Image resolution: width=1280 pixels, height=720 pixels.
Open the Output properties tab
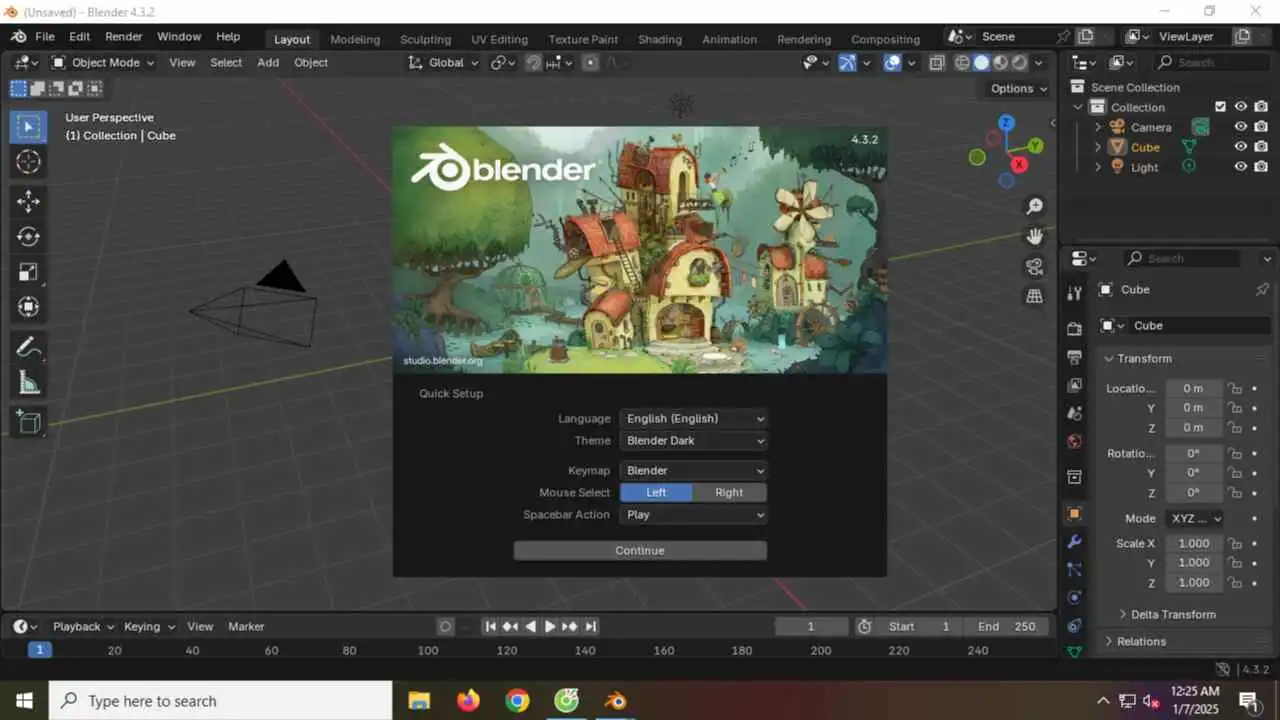click(1074, 357)
